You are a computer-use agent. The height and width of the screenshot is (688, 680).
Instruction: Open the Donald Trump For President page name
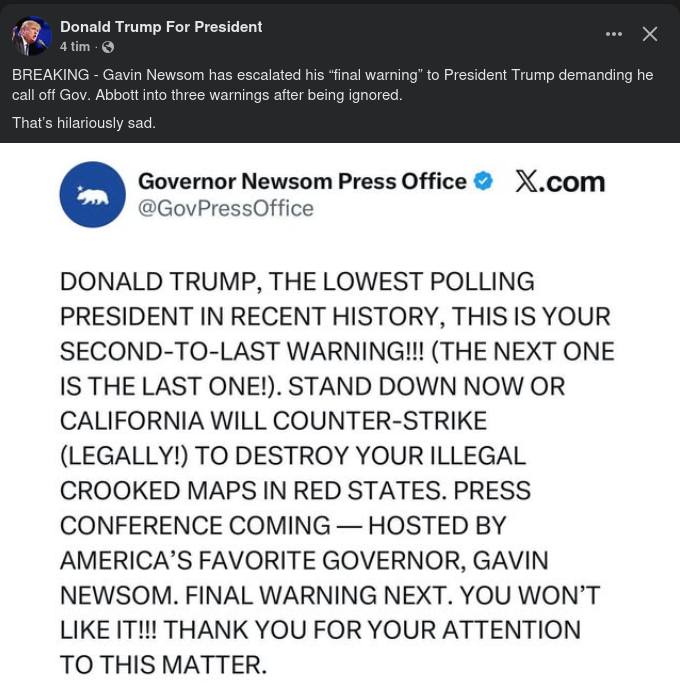pos(160,27)
